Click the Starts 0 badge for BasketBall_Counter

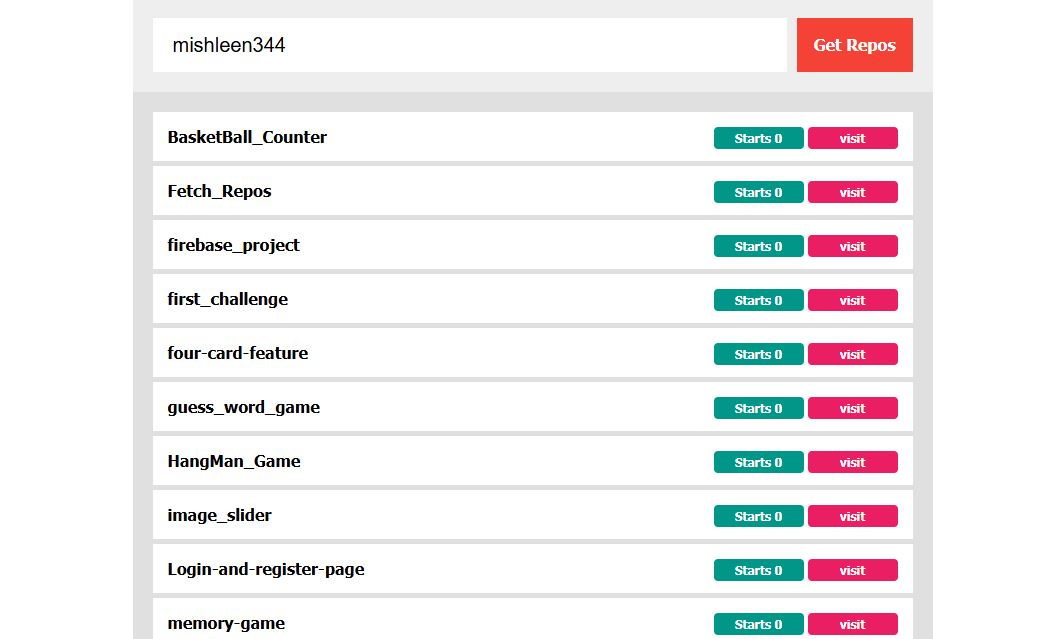[x=758, y=138]
